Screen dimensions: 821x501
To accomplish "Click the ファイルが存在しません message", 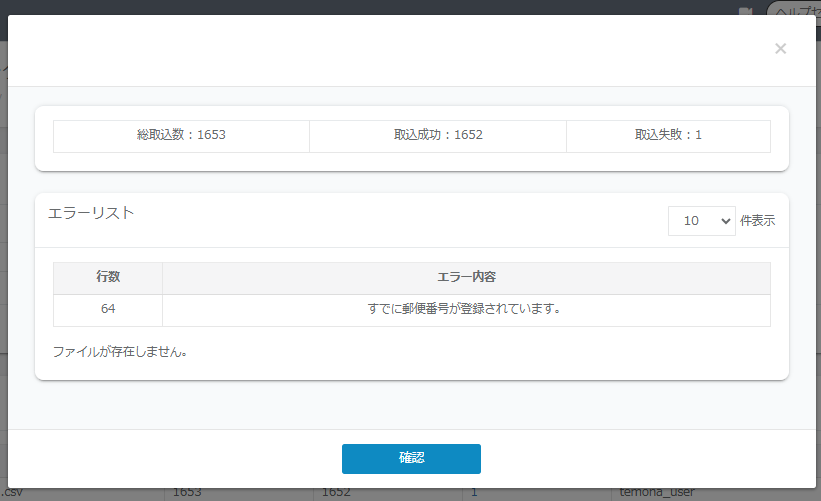I will point(120,351).
